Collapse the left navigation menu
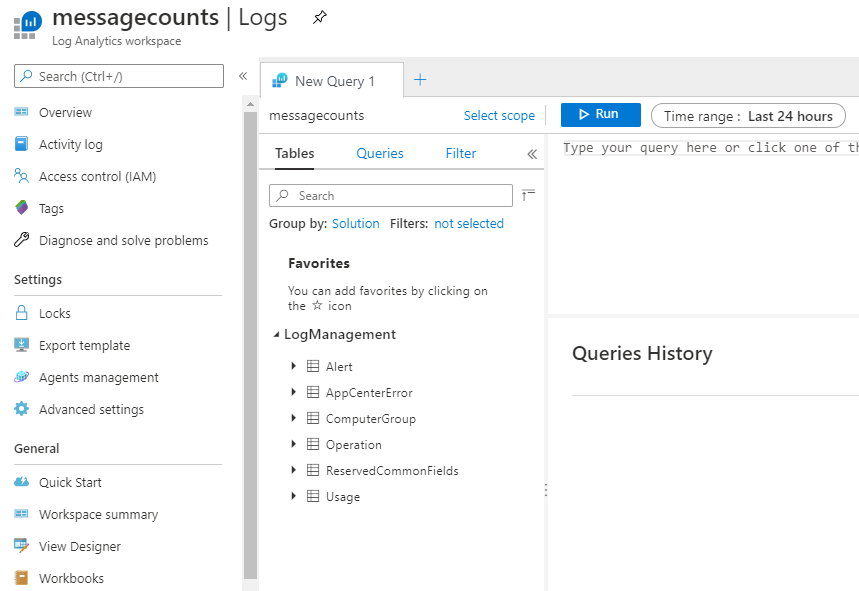Screen dimensions: 859x591 tap(243, 76)
